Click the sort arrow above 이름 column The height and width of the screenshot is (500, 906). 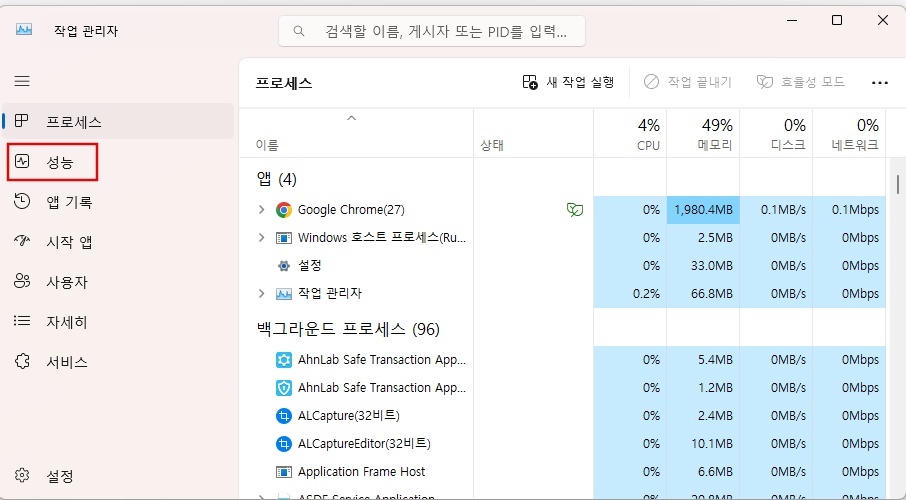tap(351, 118)
